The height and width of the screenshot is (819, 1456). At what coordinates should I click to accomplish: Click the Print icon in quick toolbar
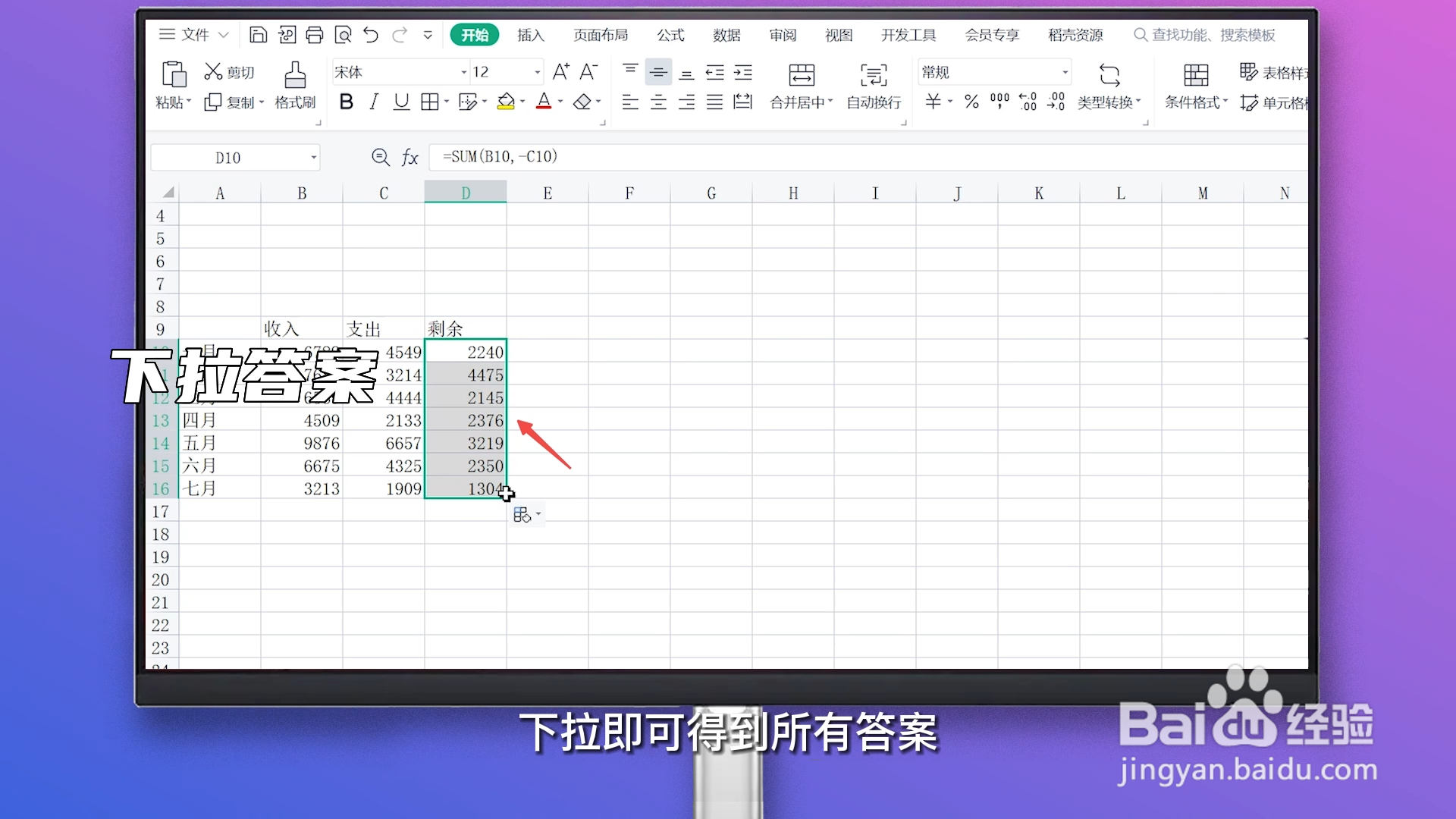pyautogui.click(x=315, y=35)
